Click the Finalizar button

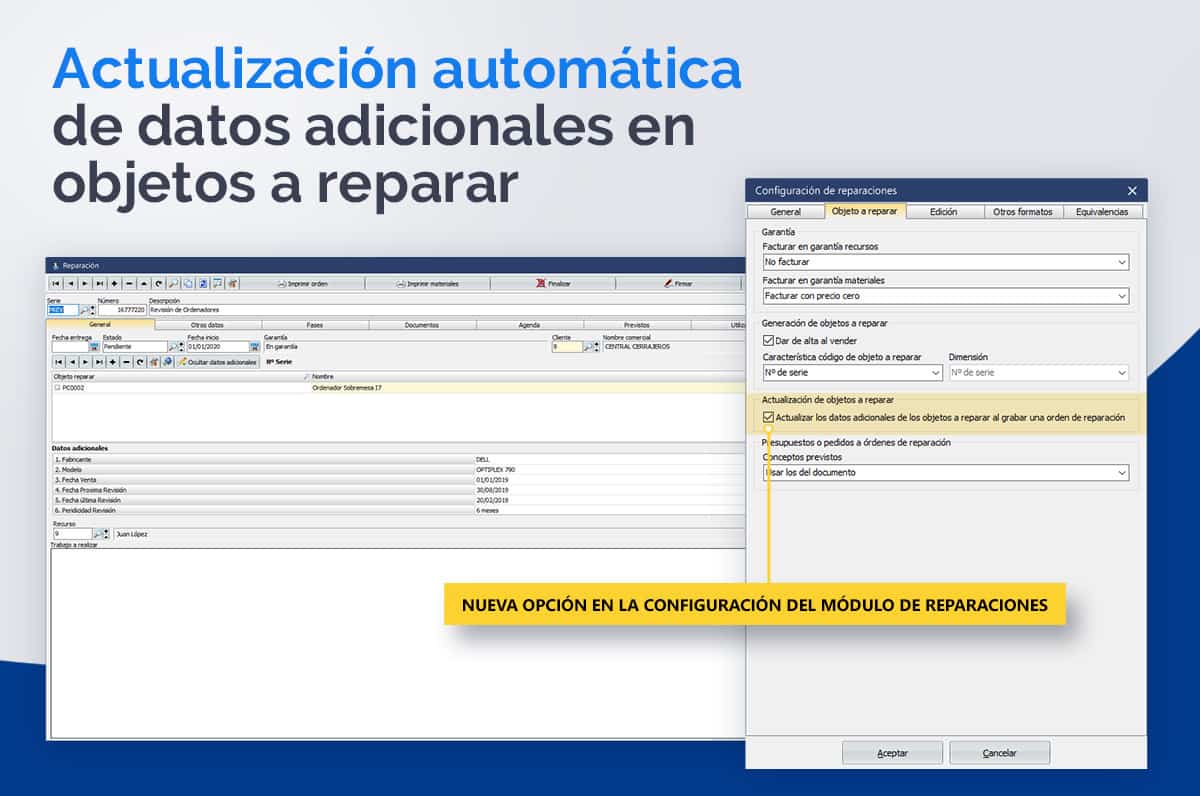coord(553,284)
